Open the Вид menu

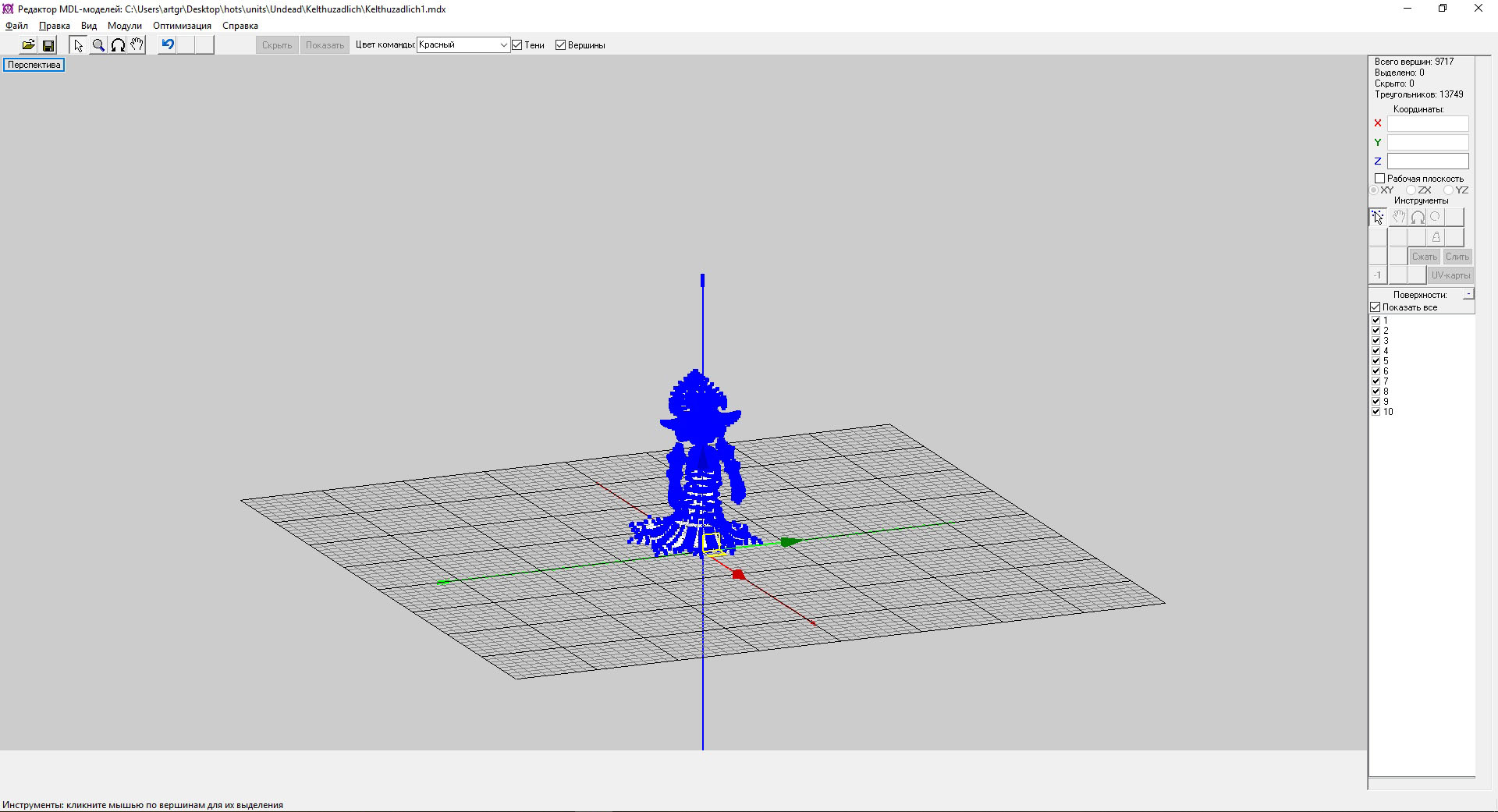point(89,26)
